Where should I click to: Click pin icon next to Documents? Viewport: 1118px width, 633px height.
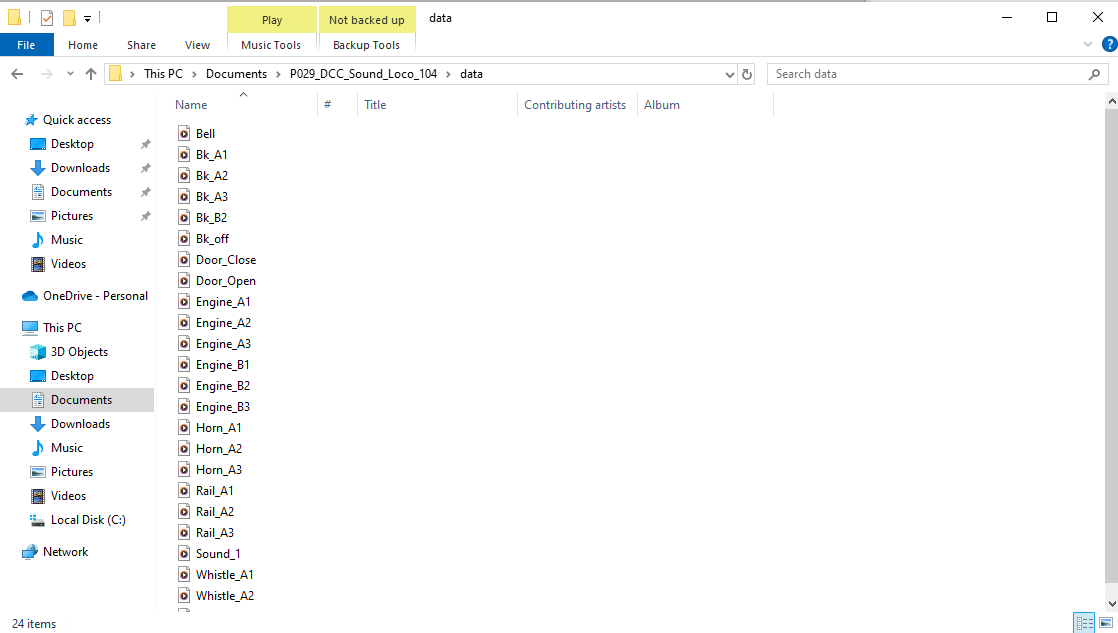pos(145,192)
